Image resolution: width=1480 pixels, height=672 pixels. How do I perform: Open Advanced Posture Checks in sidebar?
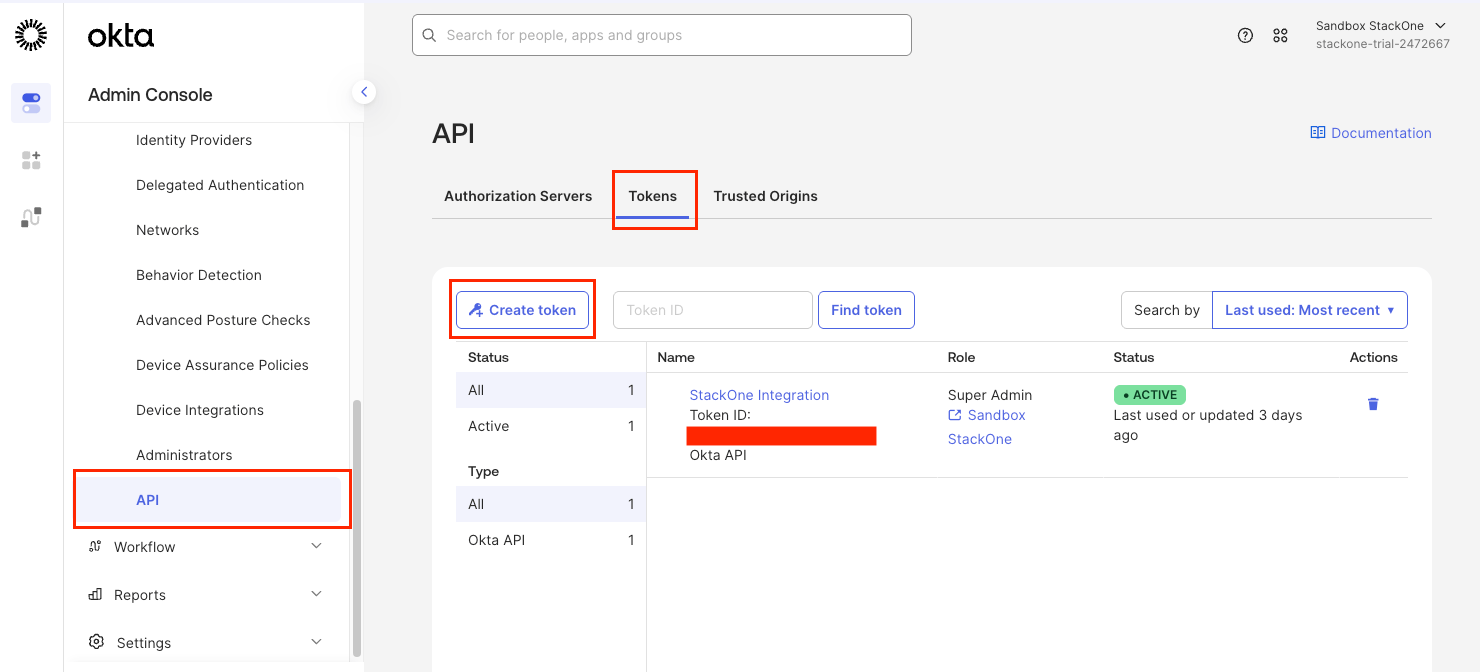223,320
